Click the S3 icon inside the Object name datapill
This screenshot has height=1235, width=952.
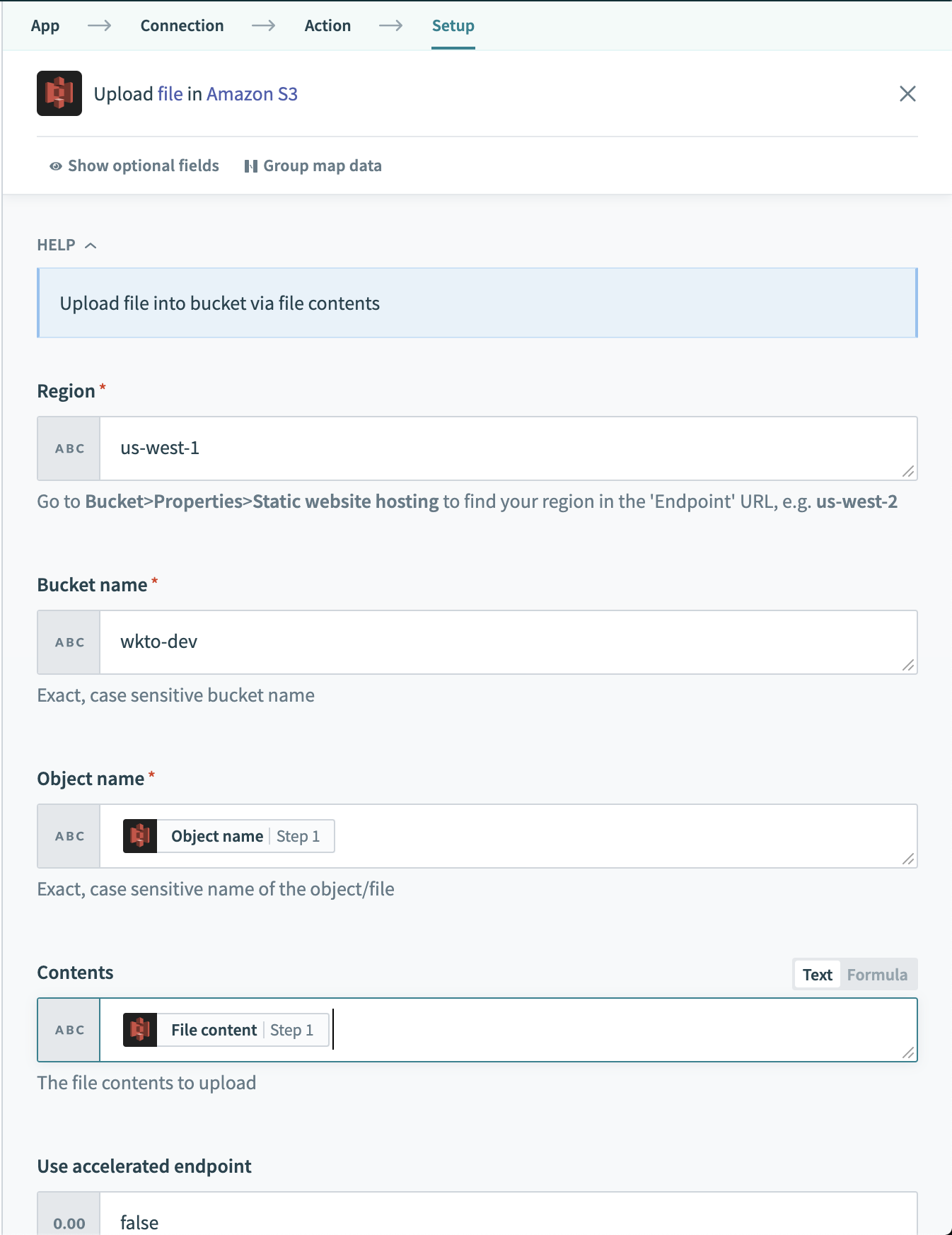(x=139, y=835)
